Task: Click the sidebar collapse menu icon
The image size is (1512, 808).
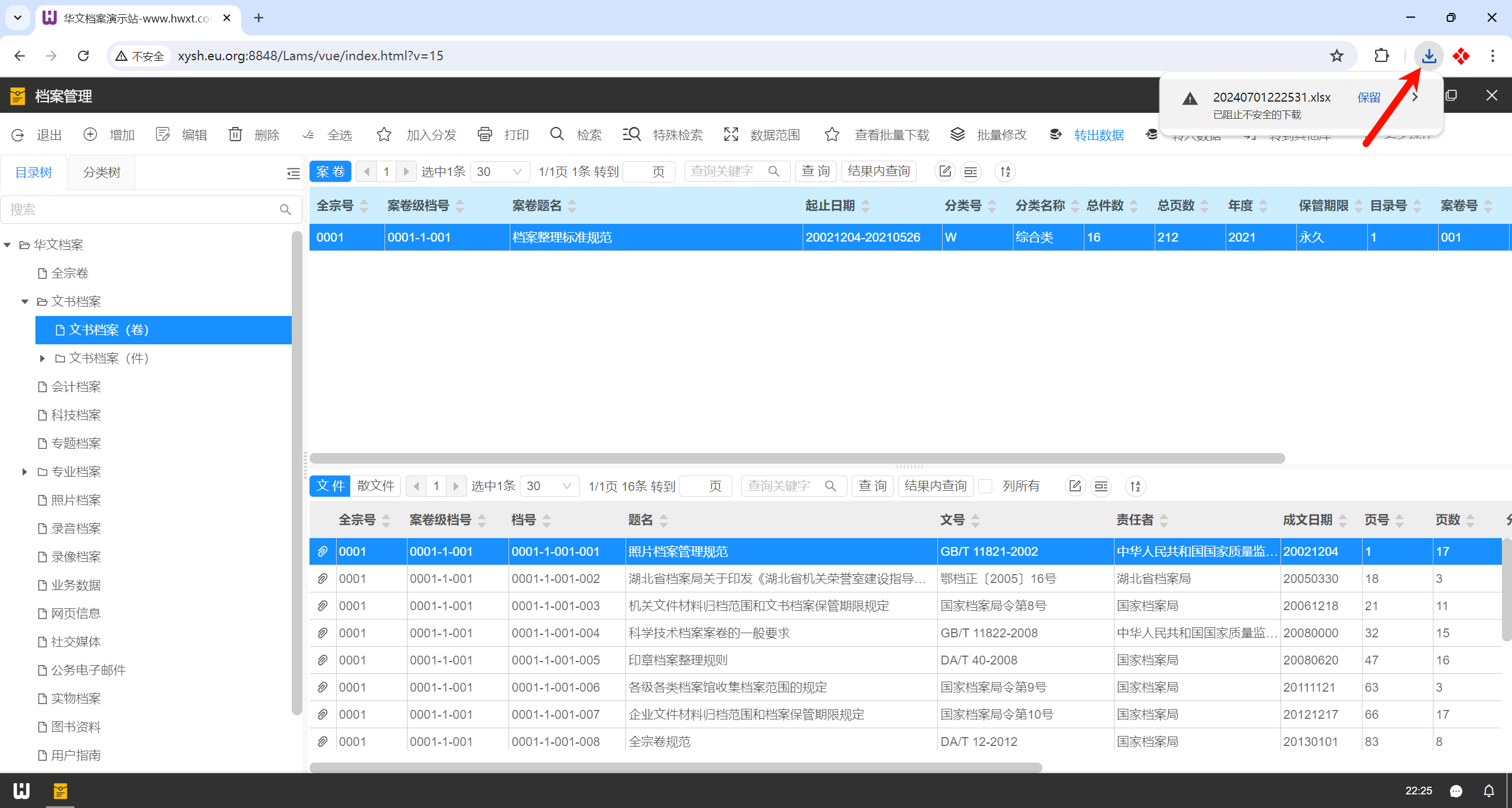Action: 293,173
